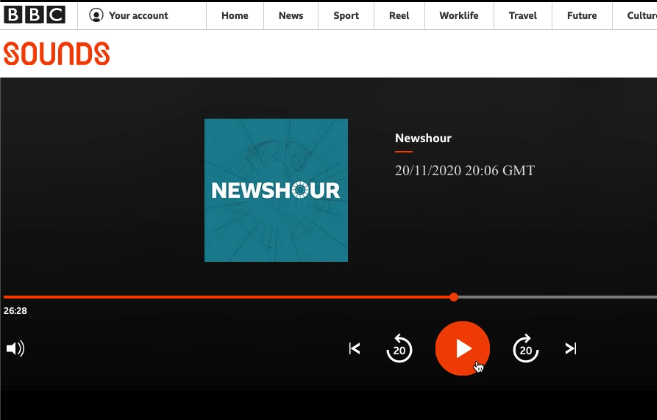The image size is (657, 420).
Task: Skip forward 20 seconds
Action: point(525,348)
